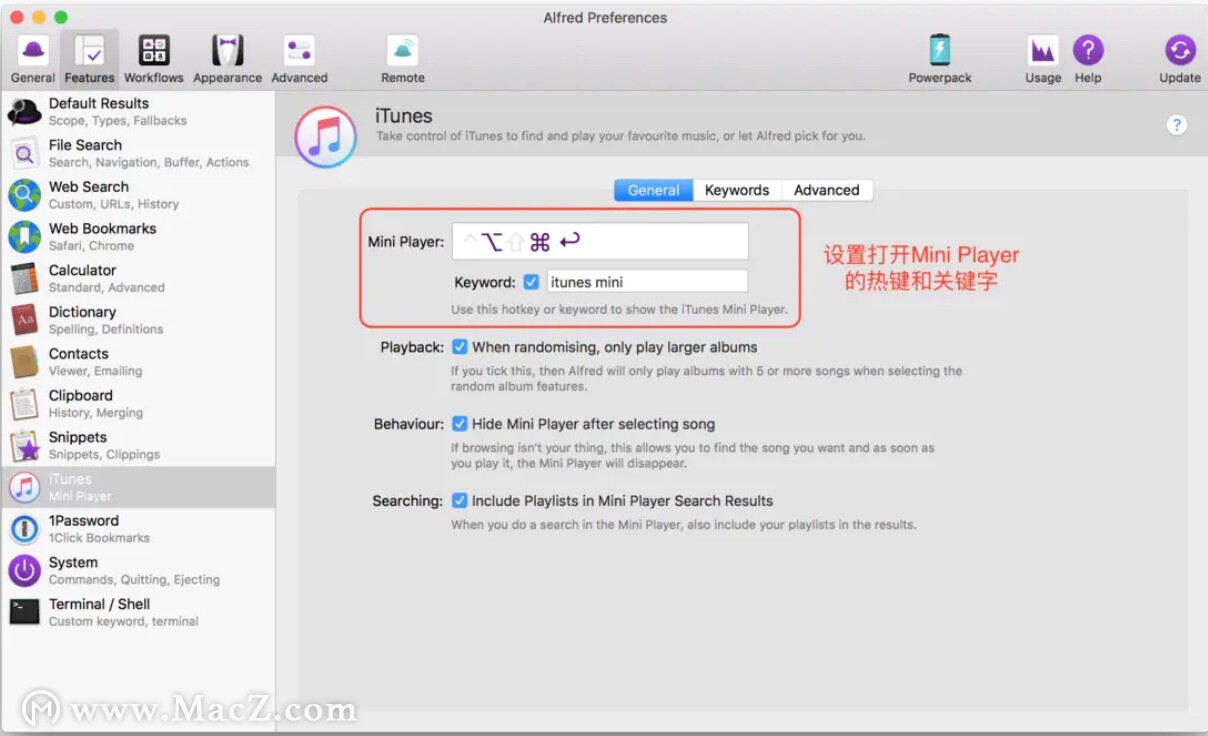Select Clipboard icon in sidebar
This screenshot has height=736, width=1208.
(x=25, y=404)
